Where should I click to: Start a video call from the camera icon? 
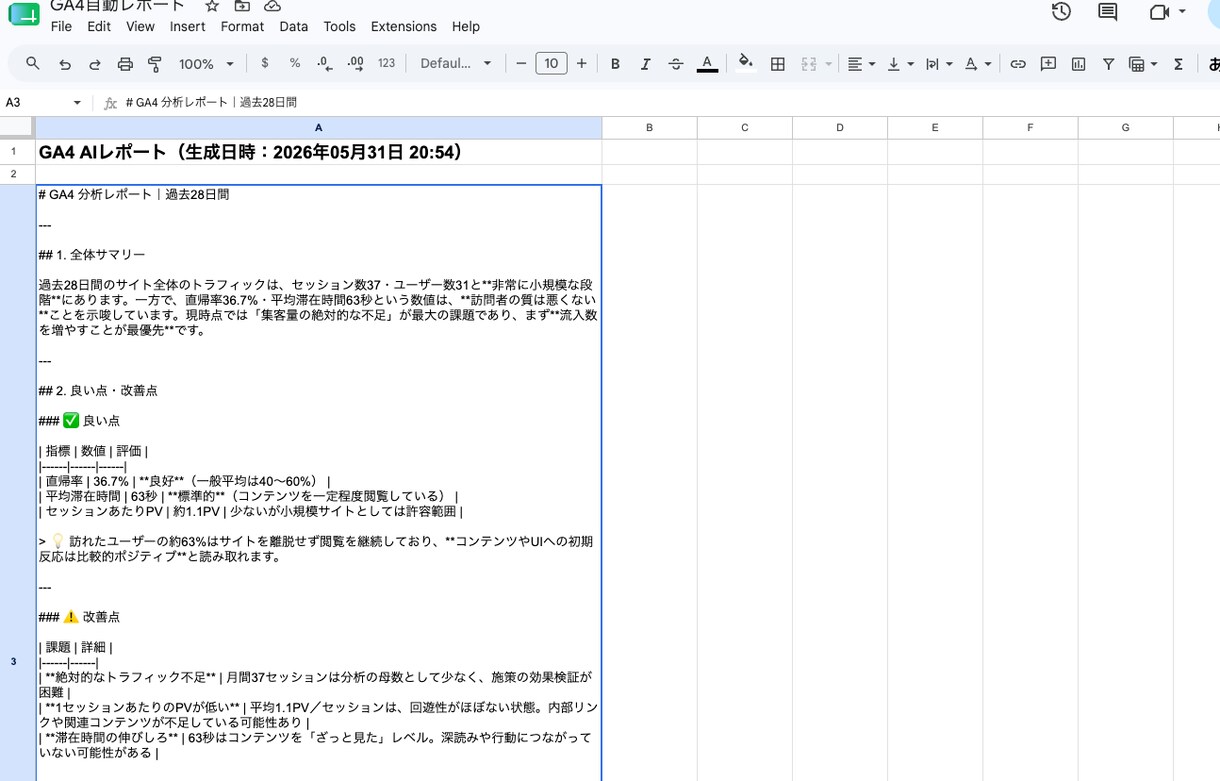click(x=1159, y=12)
